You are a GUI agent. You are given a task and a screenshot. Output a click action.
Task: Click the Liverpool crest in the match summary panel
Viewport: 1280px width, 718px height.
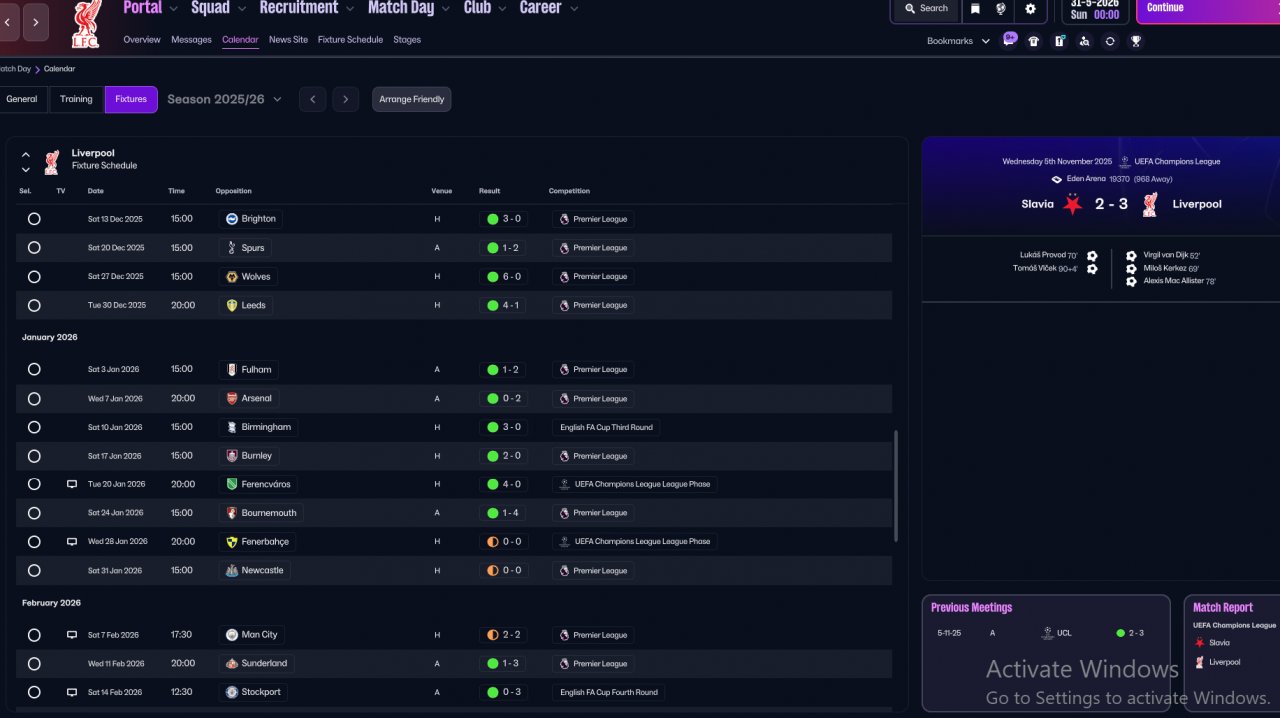(1150, 204)
